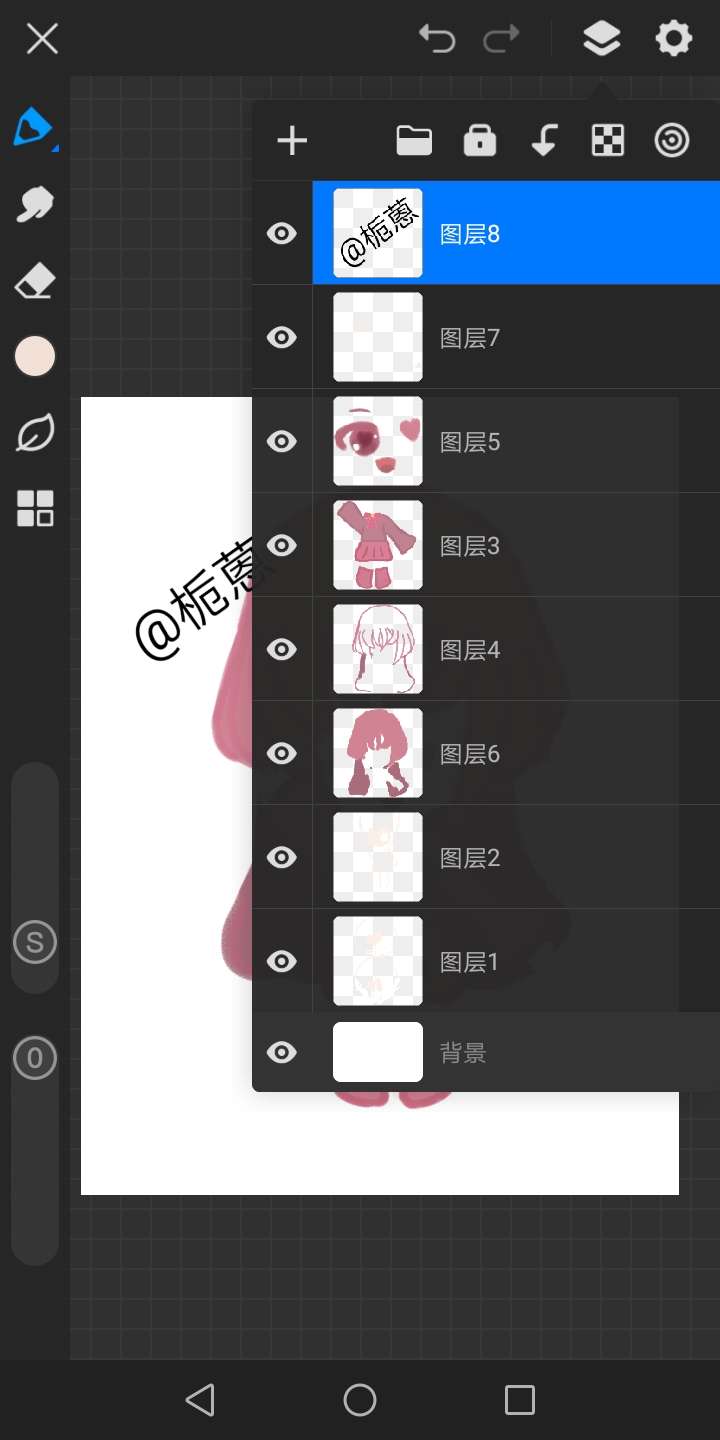Select the smudge tool

pyautogui.click(x=35, y=204)
